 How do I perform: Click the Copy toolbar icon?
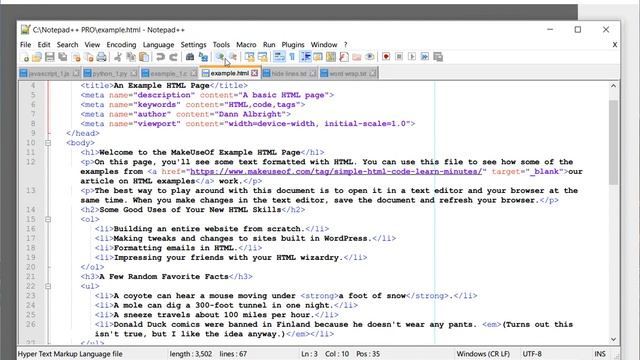coord(131,57)
